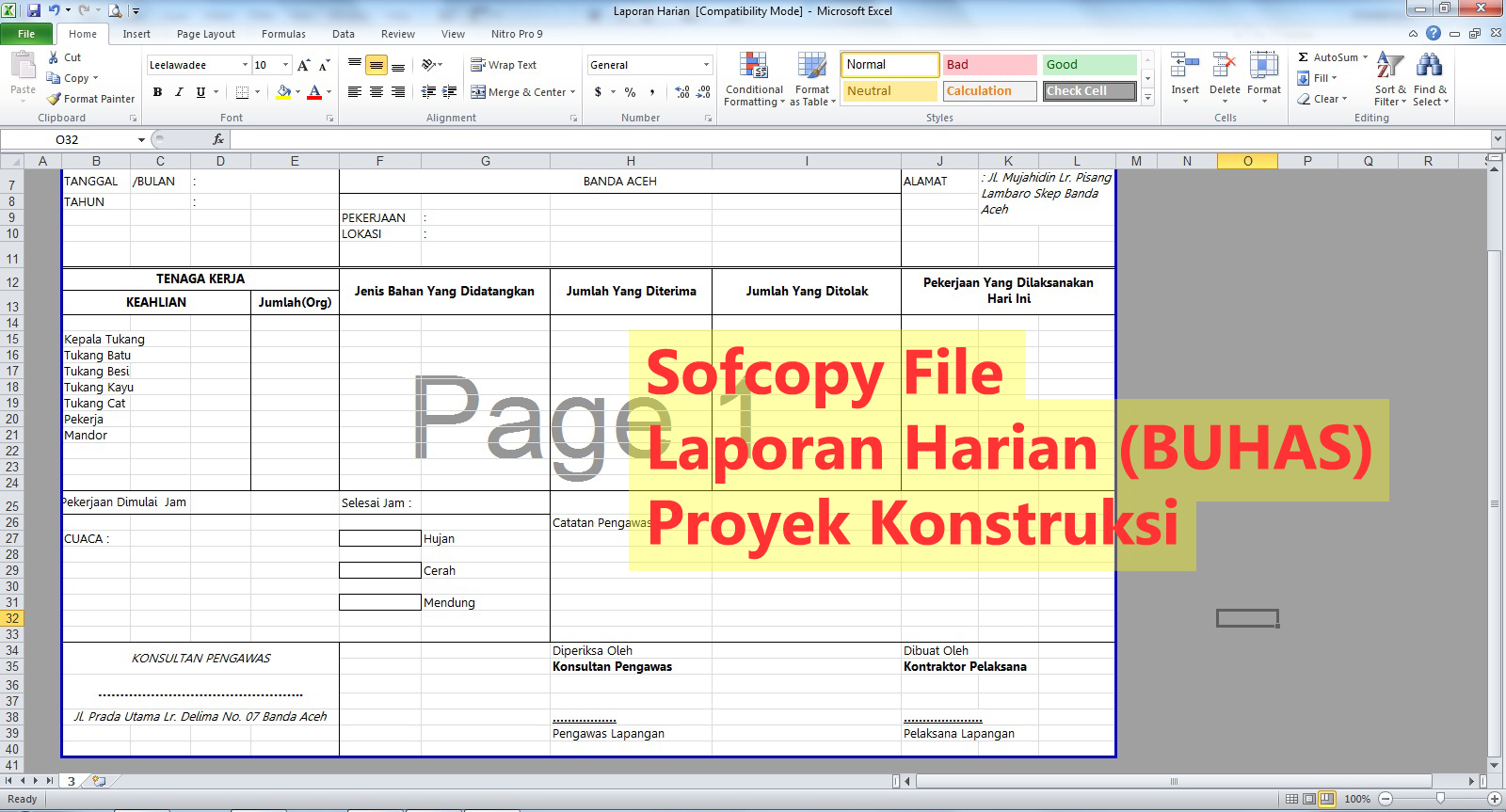Viewport: 1506px width, 812px height.
Task: Open the Format cells menu
Action: 1264,77
